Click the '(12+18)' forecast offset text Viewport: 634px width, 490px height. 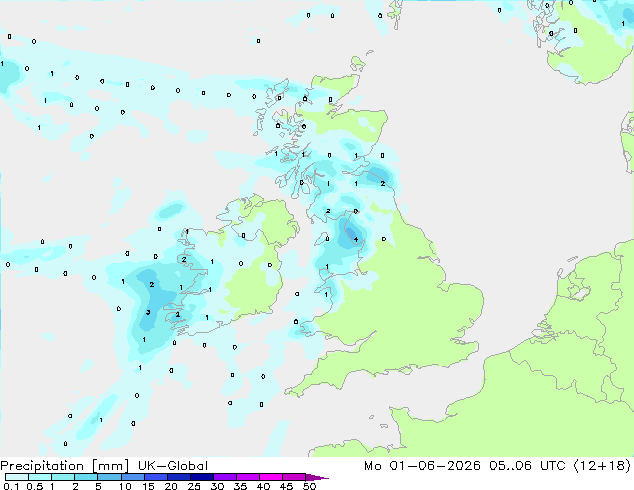[602, 466]
